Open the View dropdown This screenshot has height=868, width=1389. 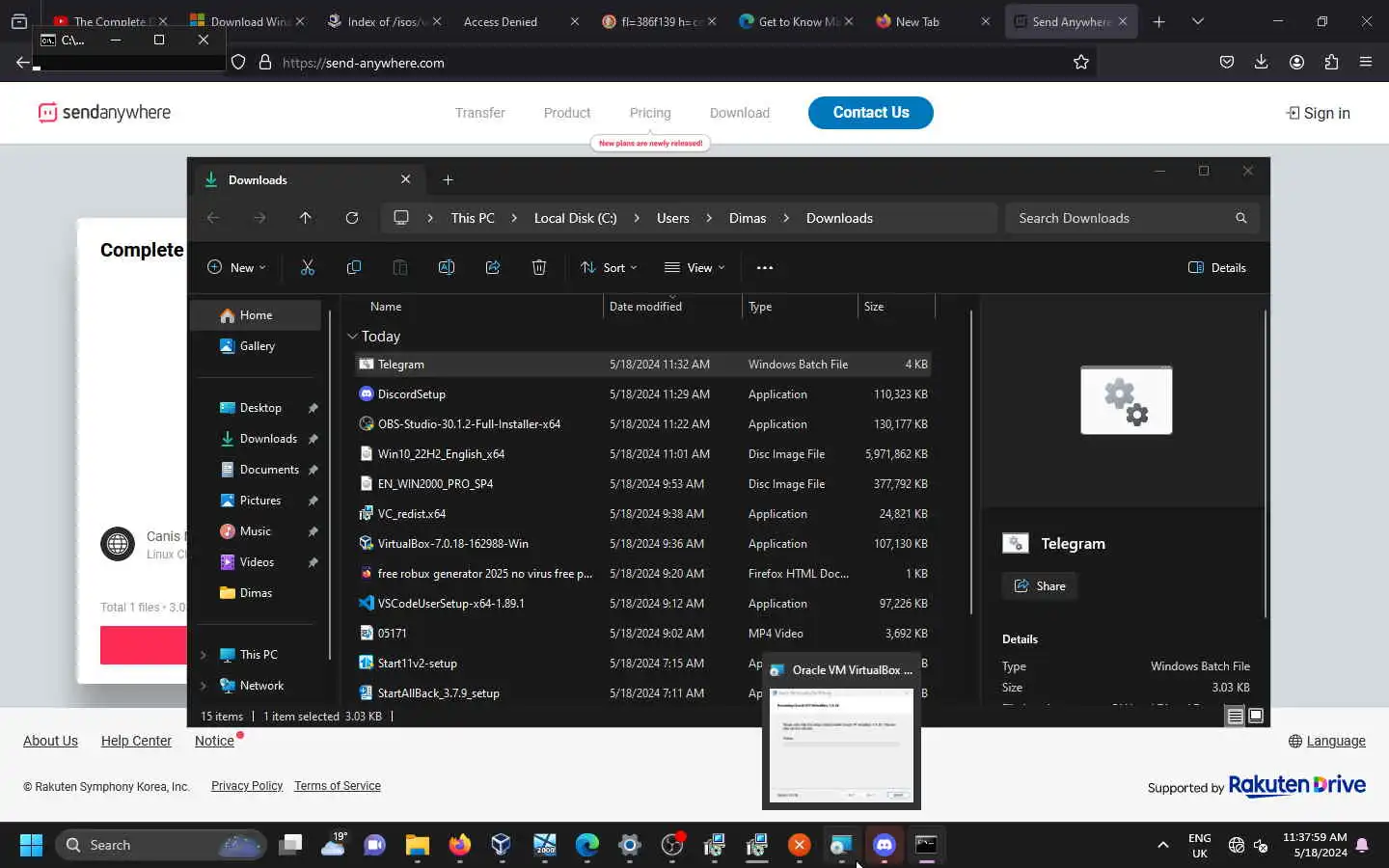[694, 267]
